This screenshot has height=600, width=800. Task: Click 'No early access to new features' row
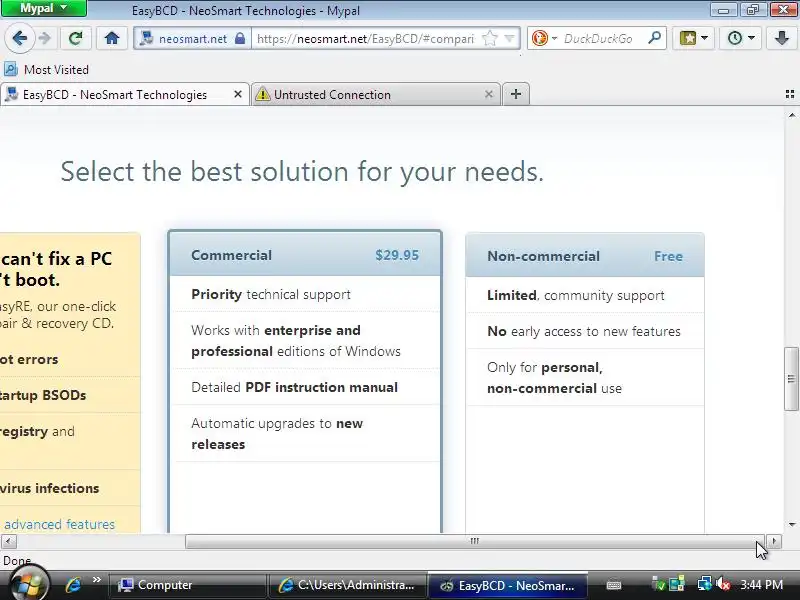pos(585,331)
